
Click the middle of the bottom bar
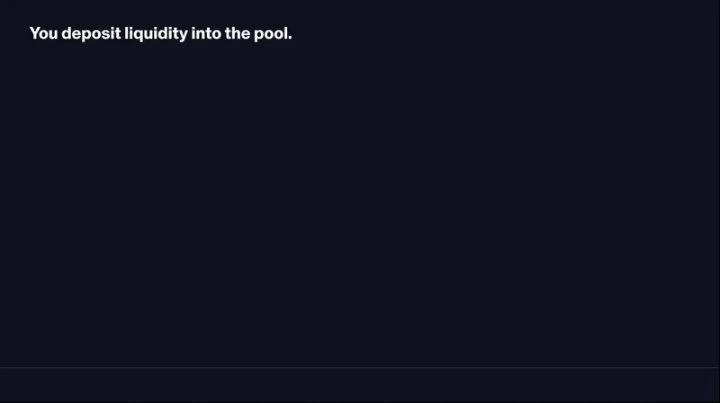point(360,386)
